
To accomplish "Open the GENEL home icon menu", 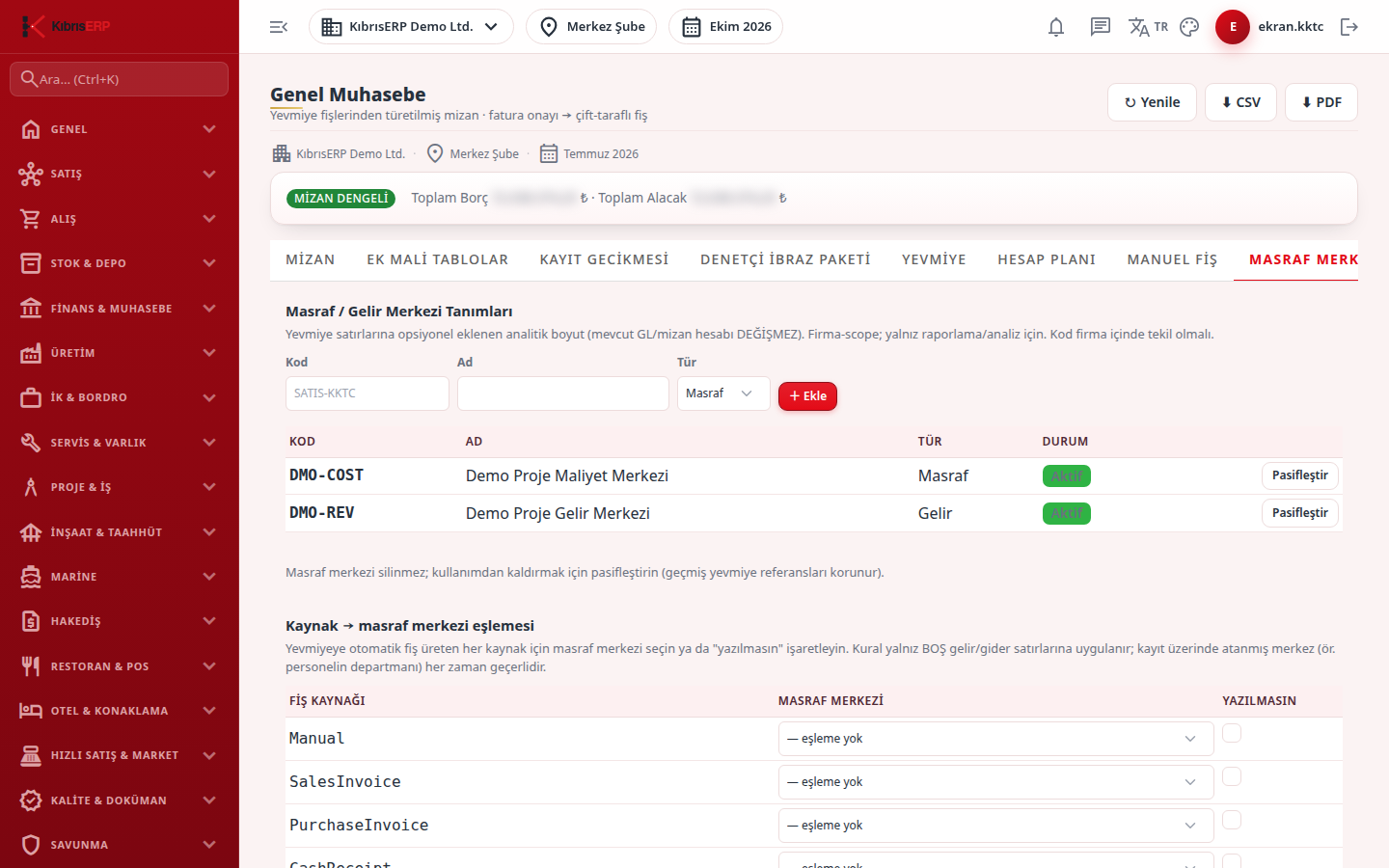I will tap(120, 129).
